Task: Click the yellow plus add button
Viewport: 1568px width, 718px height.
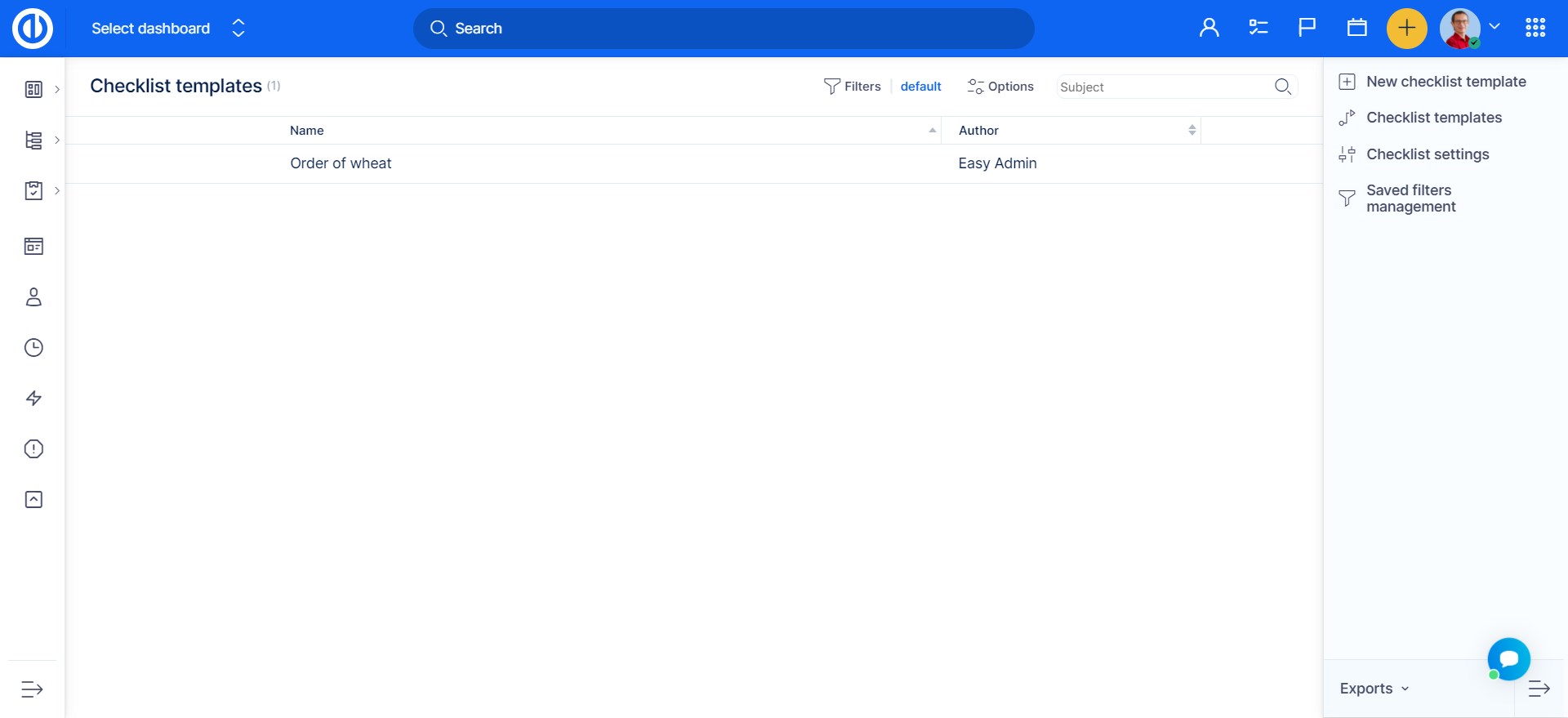Action: pos(1406,29)
